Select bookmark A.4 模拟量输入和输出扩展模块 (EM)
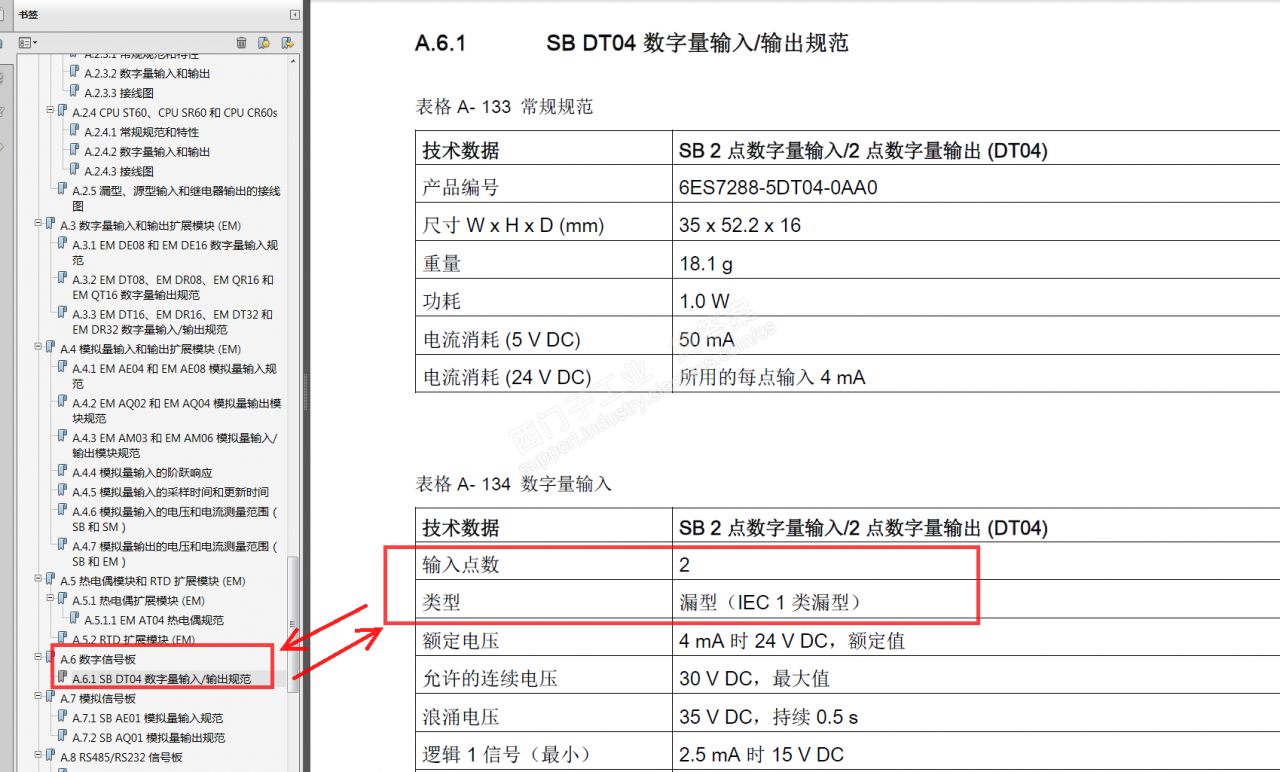This screenshot has width=1280, height=772. 150,349
